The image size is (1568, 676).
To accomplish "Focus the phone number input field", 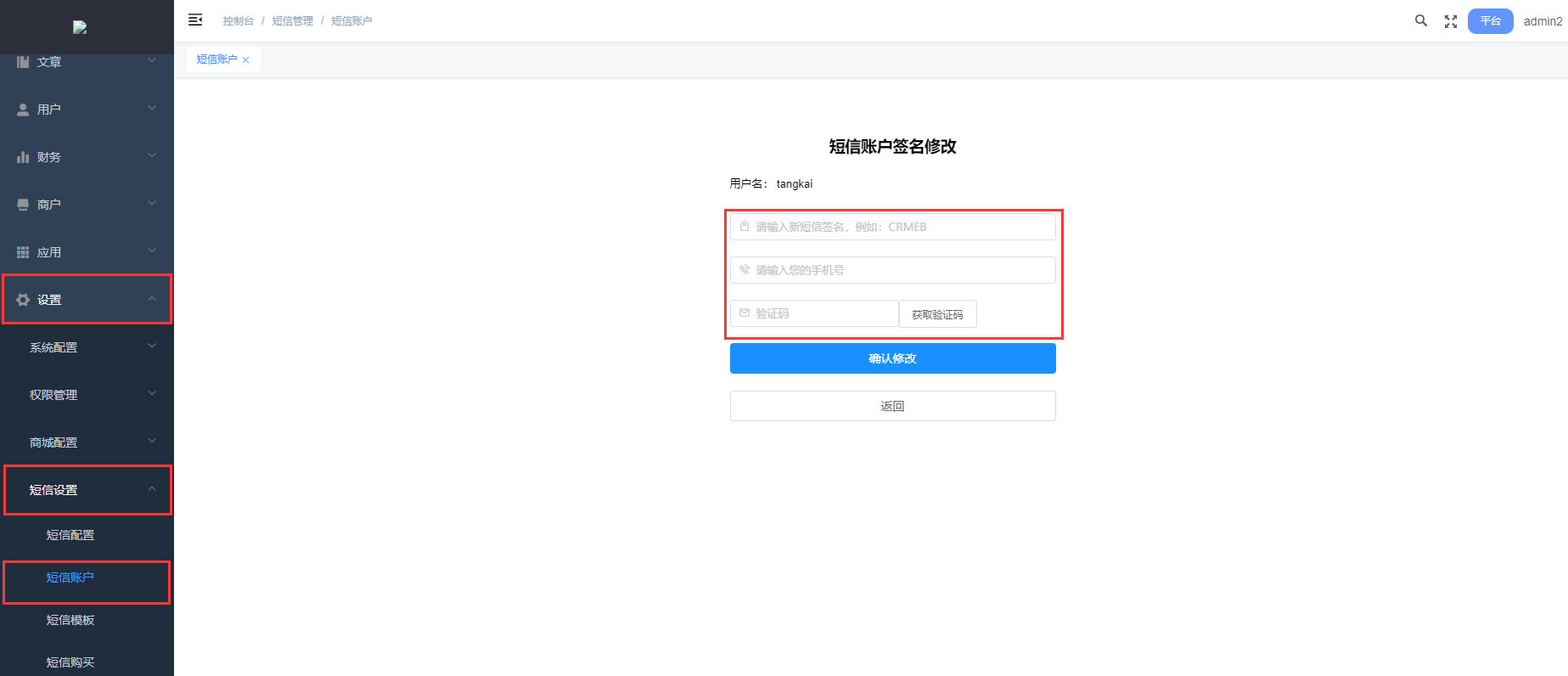I will pyautogui.click(x=892, y=270).
